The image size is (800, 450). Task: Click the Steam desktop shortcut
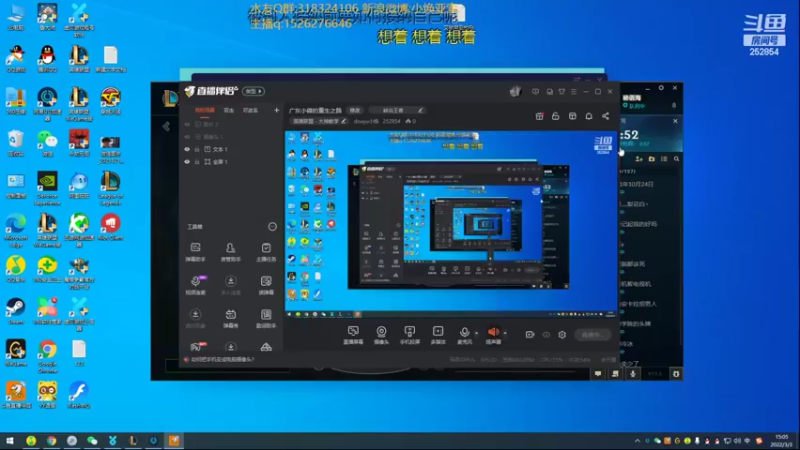pyautogui.click(x=16, y=311)
